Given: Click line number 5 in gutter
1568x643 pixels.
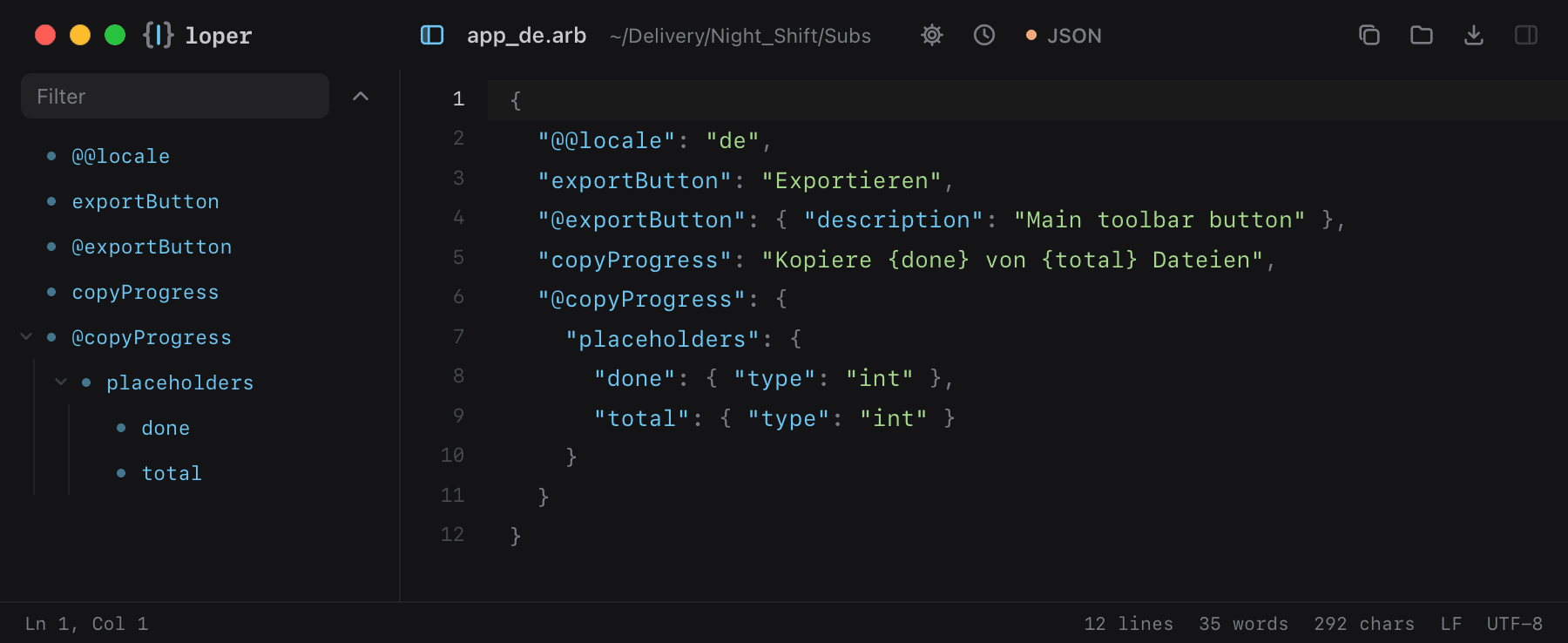Looking at the screenshot, I should click(x=458, y=257).
